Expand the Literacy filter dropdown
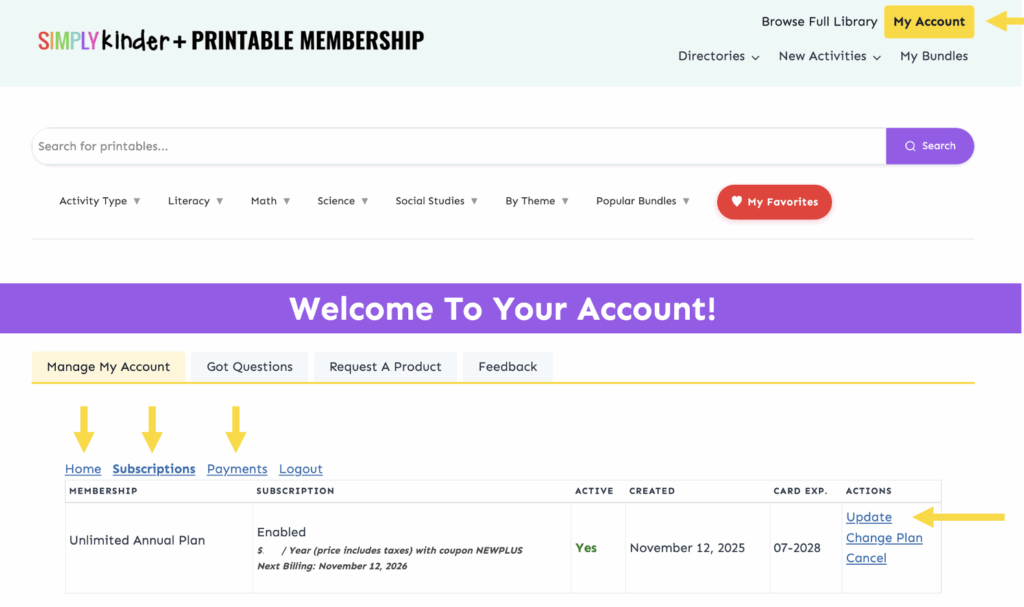Screen dimensions: 1024x607 (195, 201)
